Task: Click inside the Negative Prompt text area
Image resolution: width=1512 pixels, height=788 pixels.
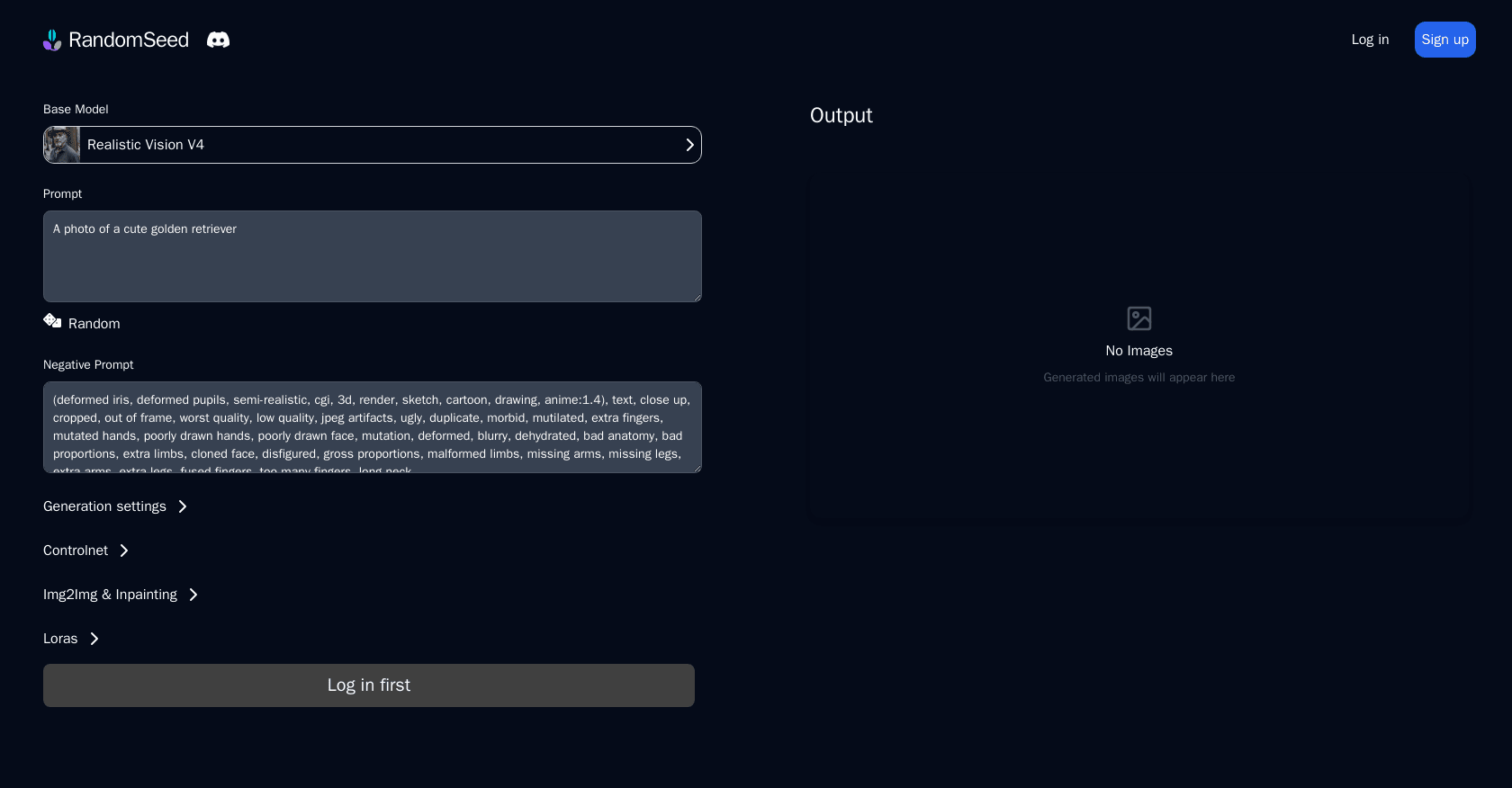Action: (x=373, y=427)
